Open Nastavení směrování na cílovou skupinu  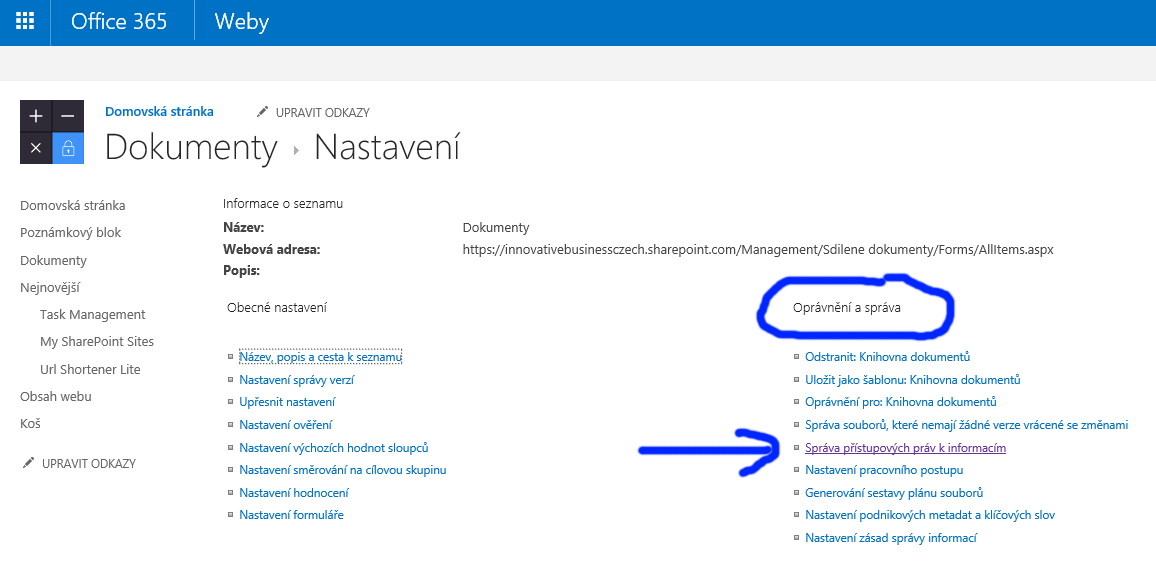[343, 470]
